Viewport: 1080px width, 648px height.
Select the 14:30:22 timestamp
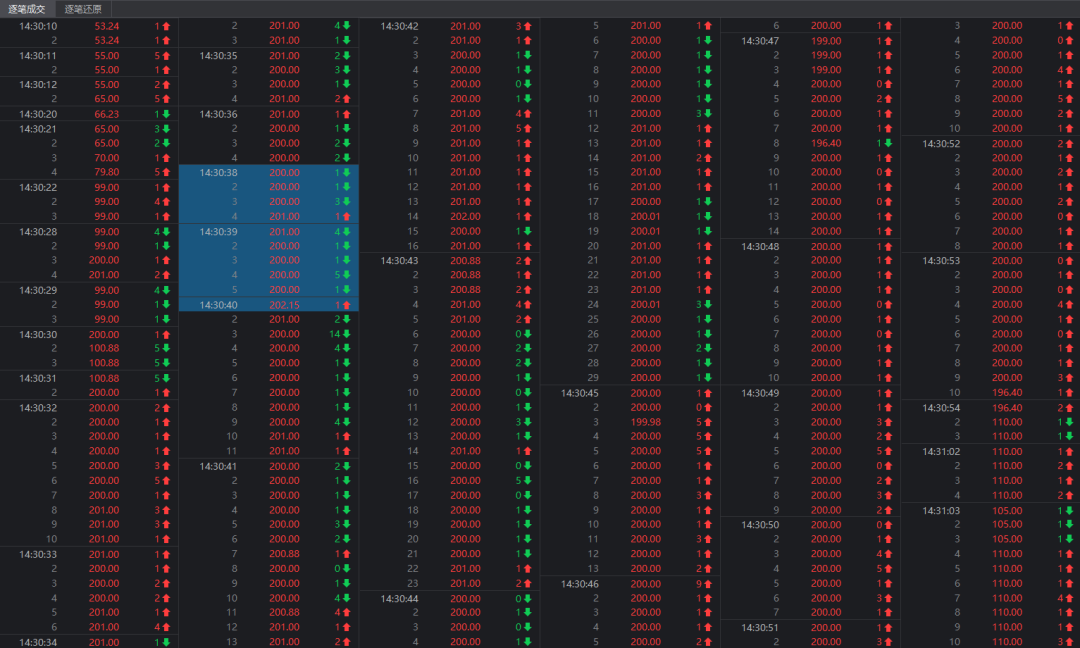click(38, 187)
